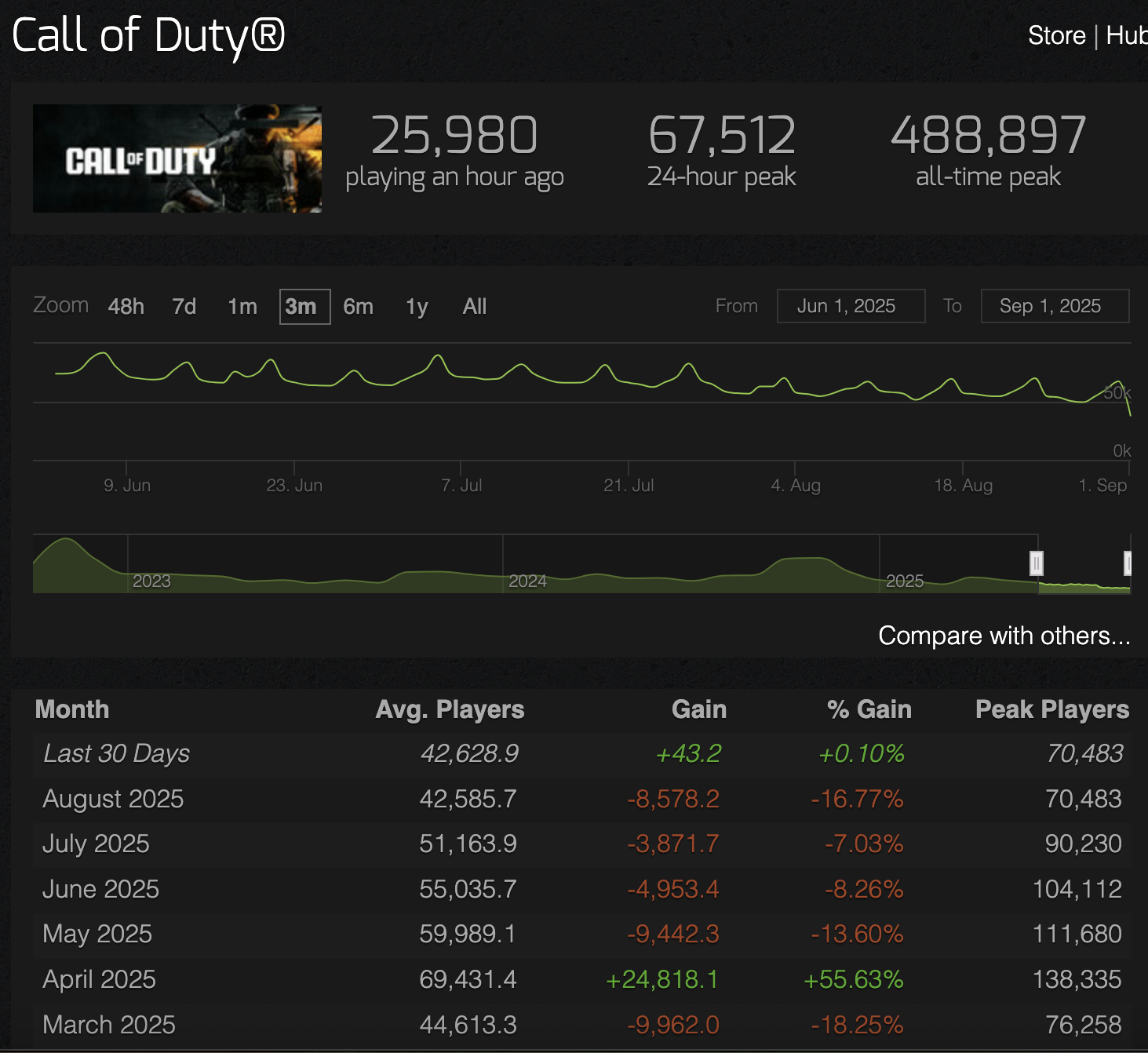Image resolution: width=1148 pixels, height=1053 pixels.
Task: Click the Month column header
Action: (72, 709)
